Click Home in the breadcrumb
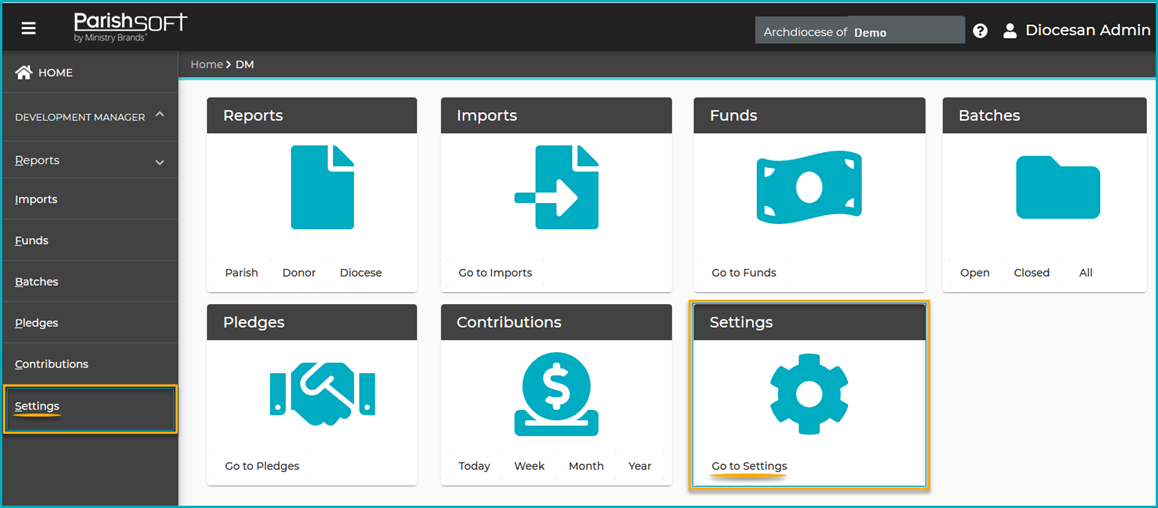Screen dimensions: 1158x508 point(206,65)
